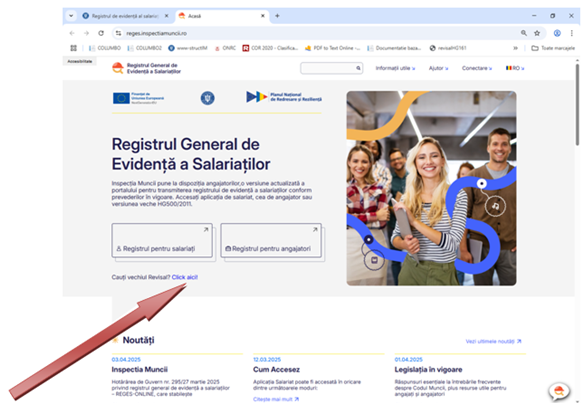The image size is (588, 405).
Task: Expand the Informații utile menu
Action: click(x=395, y=68)
